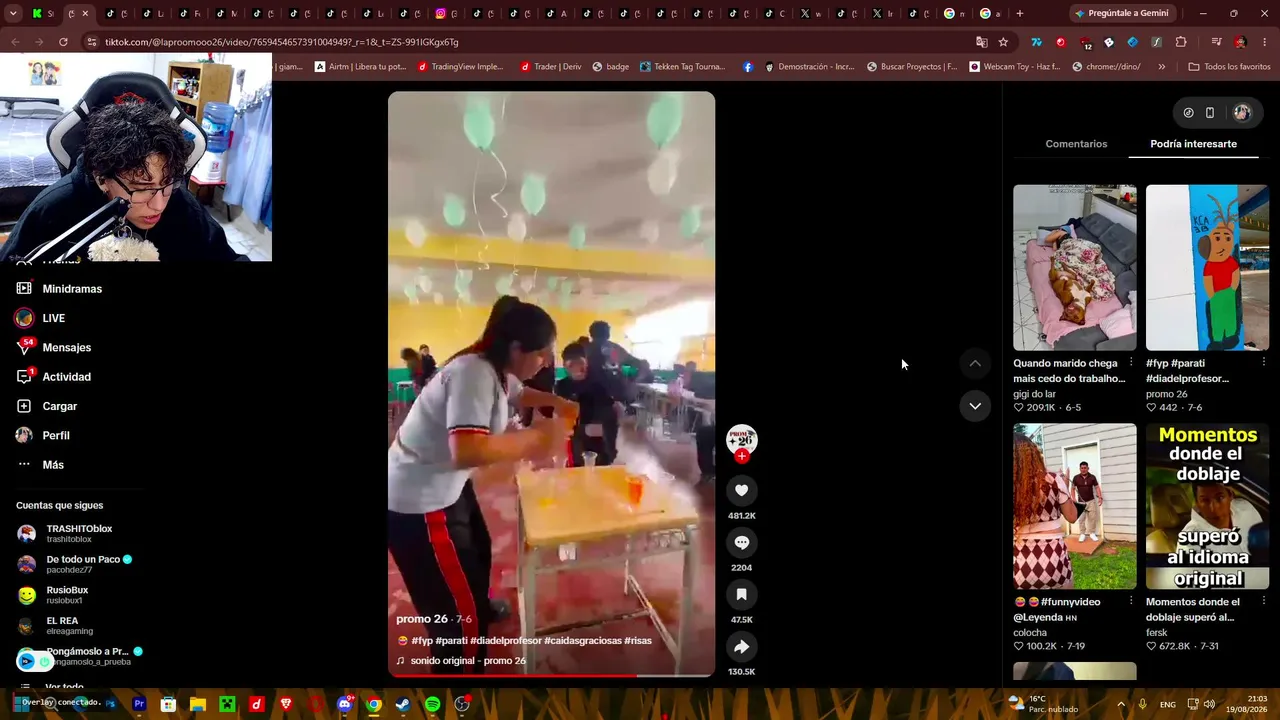The width and height of the screenshot is (1280, 720).
Task: Launch Spotify from the taskbar
Action: point(432,704)
